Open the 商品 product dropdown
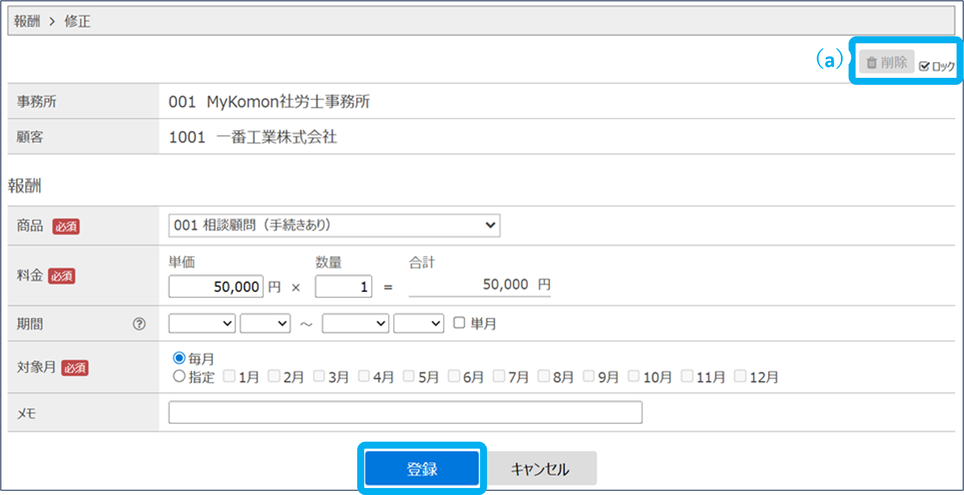 [x=334, y=226]
